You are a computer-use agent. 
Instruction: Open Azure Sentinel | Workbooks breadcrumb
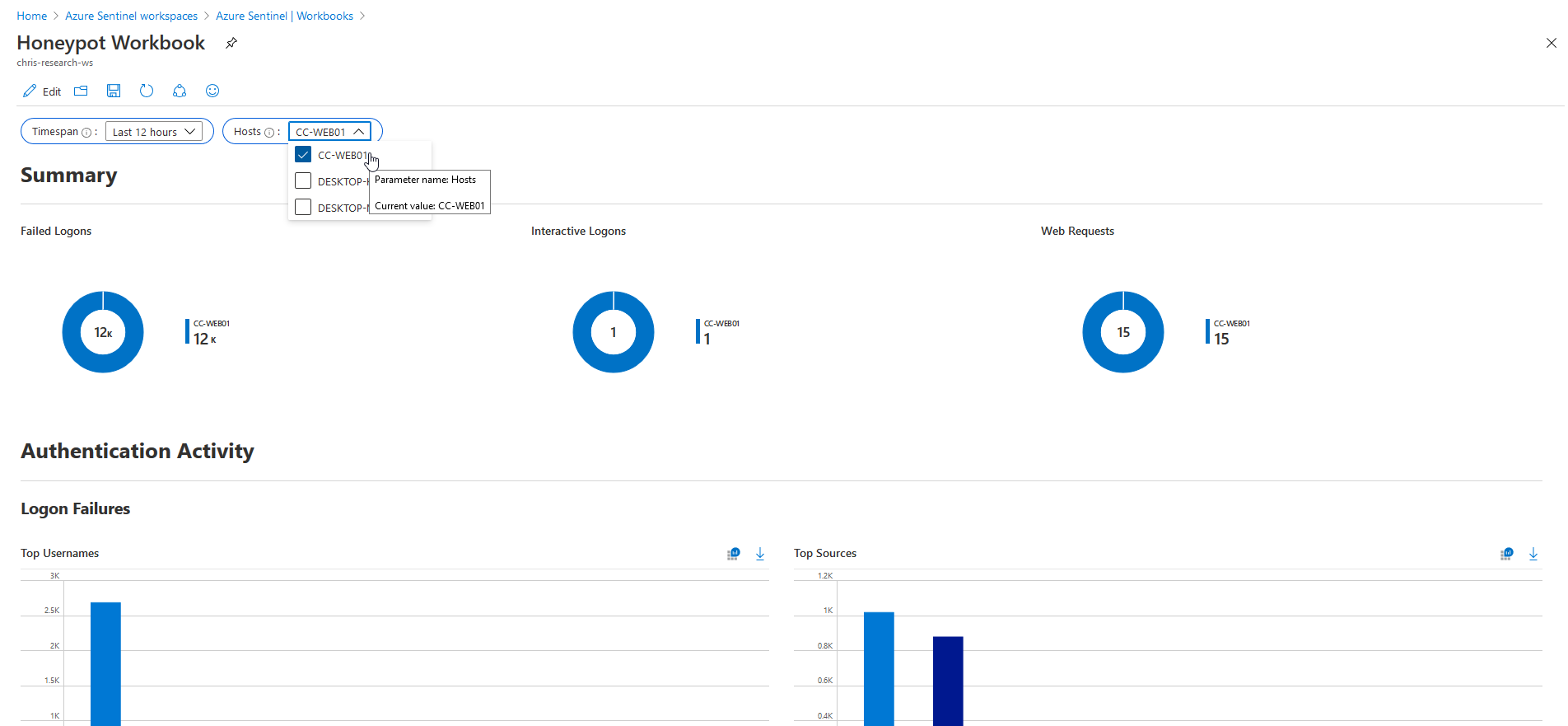(x=284, y=16)
